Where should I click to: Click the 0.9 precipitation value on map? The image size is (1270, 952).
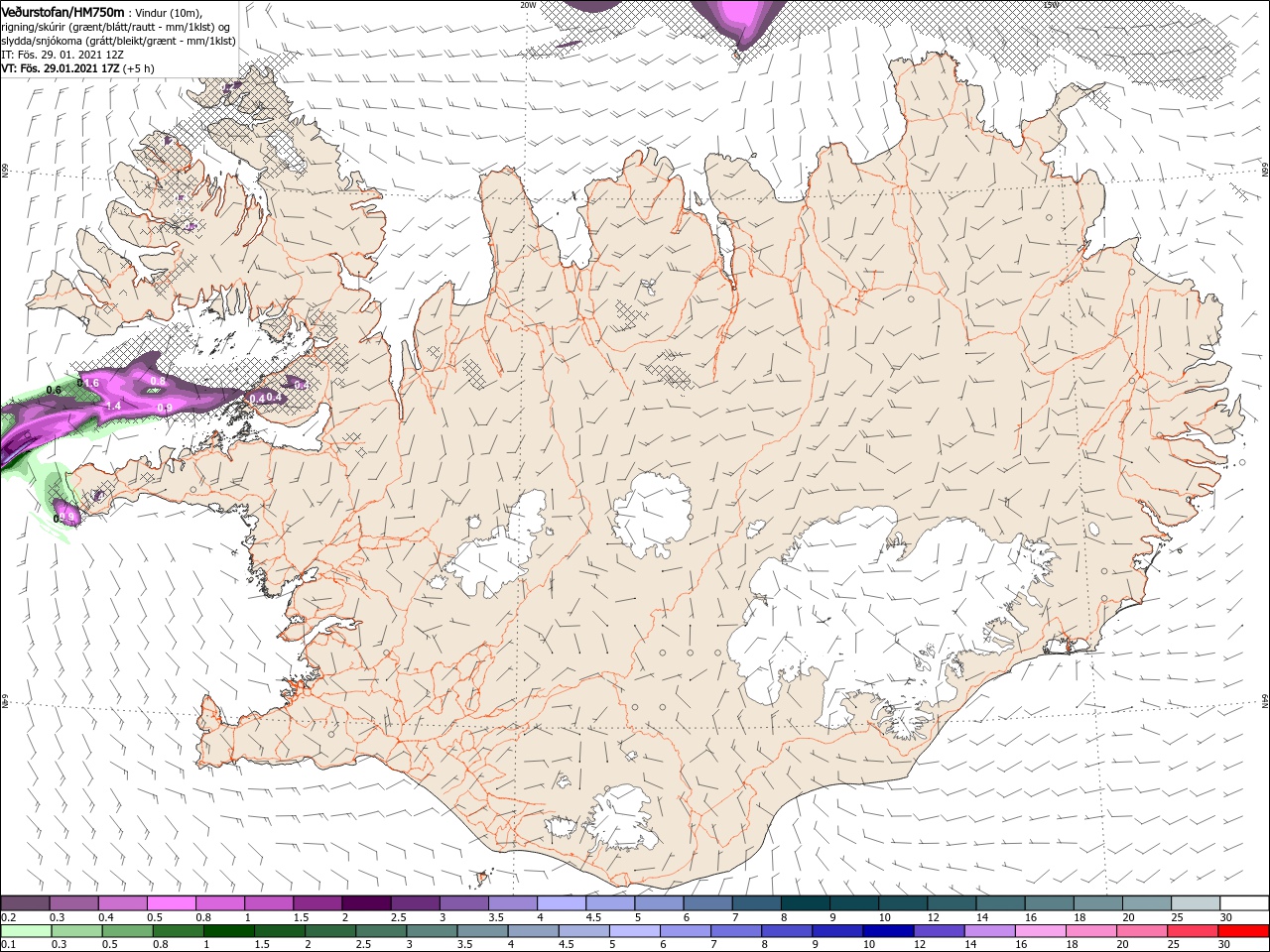click(165, 408)
